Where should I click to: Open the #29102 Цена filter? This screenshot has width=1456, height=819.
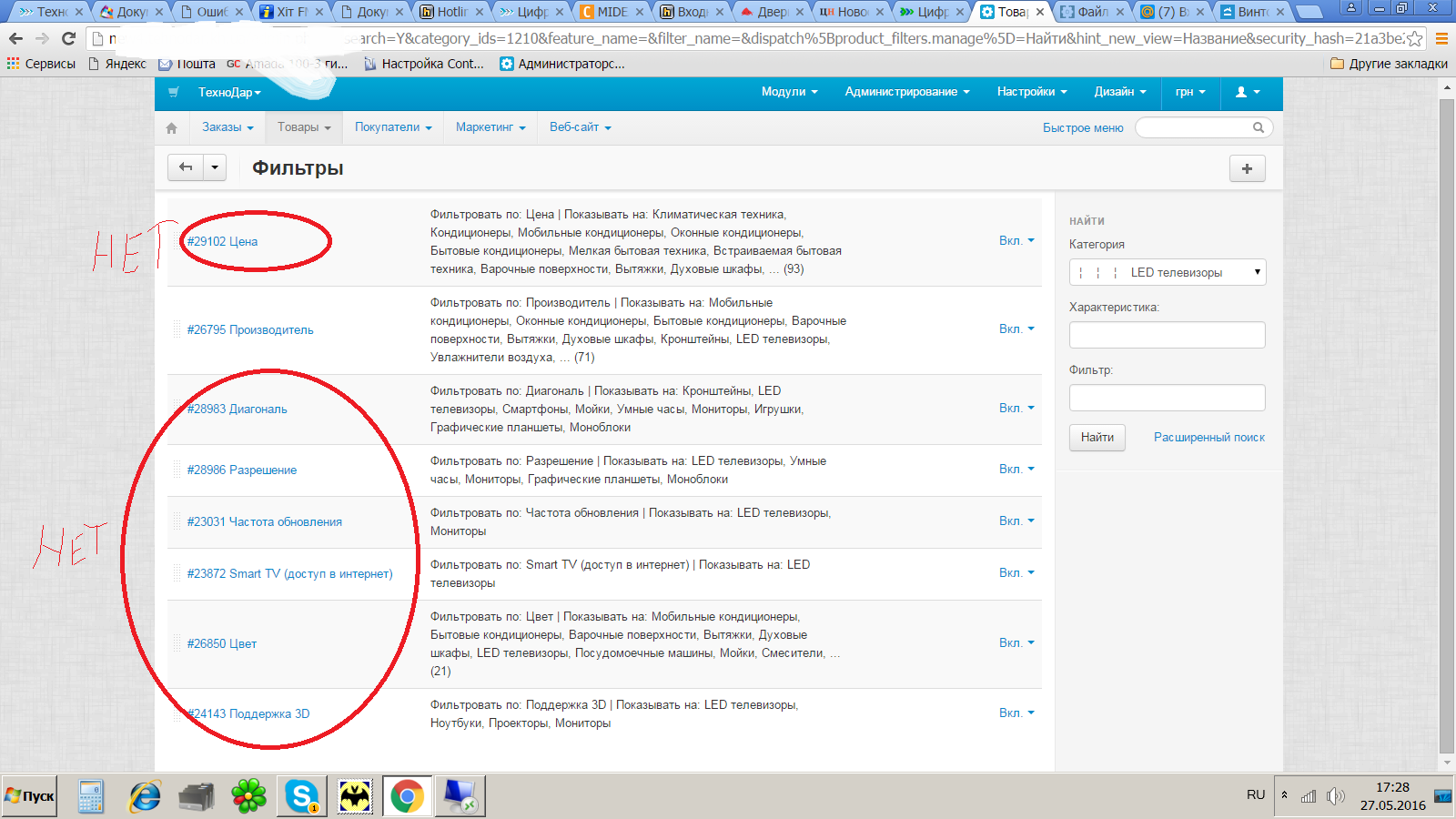222,241
